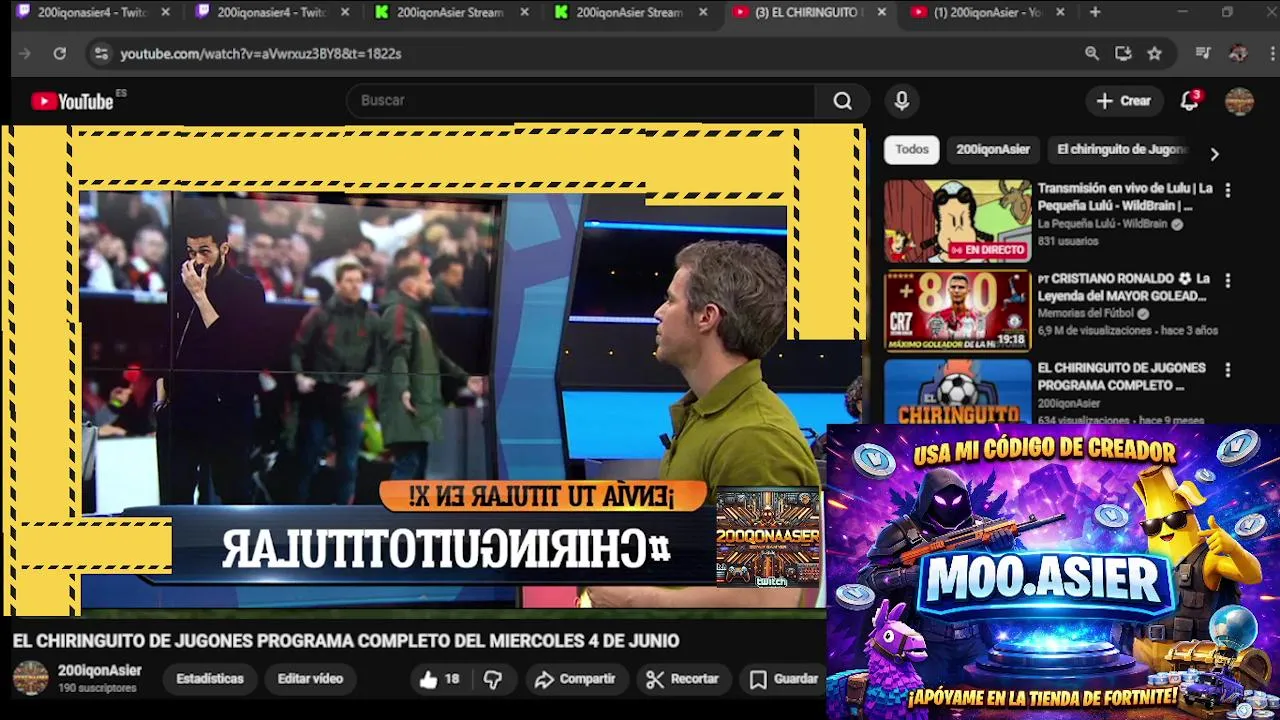This screenshot has width=1280, height=720.
Task: Close the (1) 200iqonAsier YouTube tab
Action: tap(1060, 12)
